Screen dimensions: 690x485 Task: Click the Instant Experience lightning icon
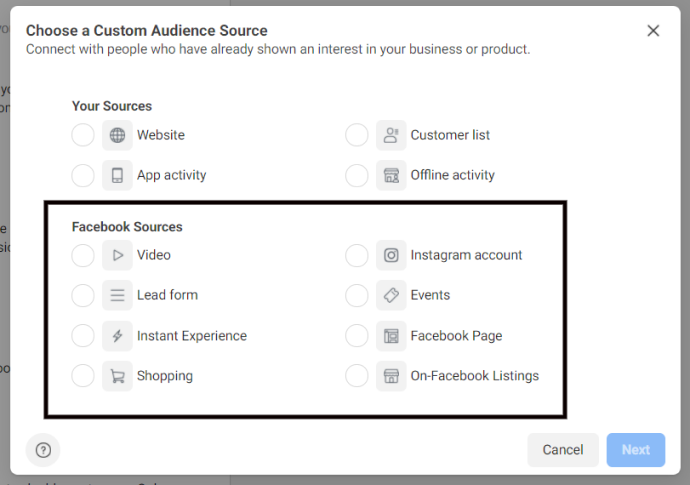[x=117, y=336]
